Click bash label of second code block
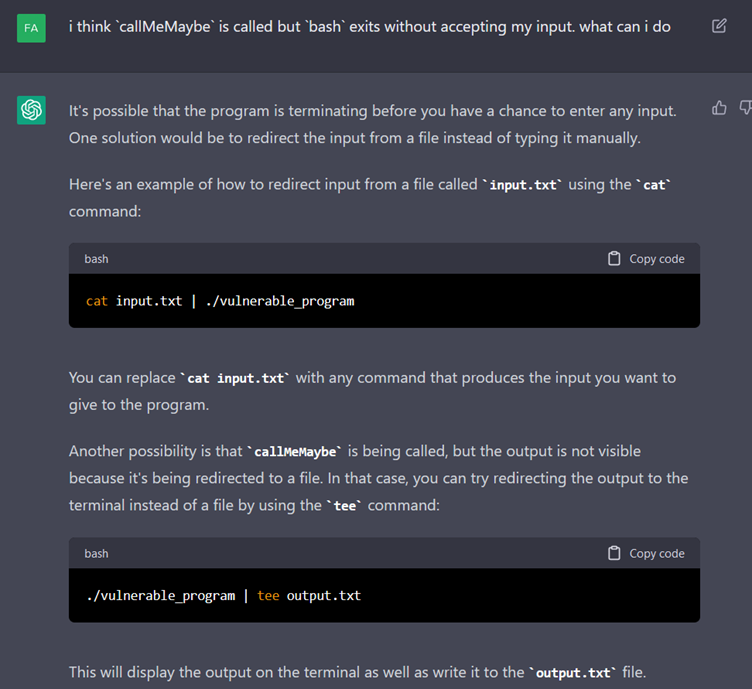752x689 pixels. click(97, 553)
